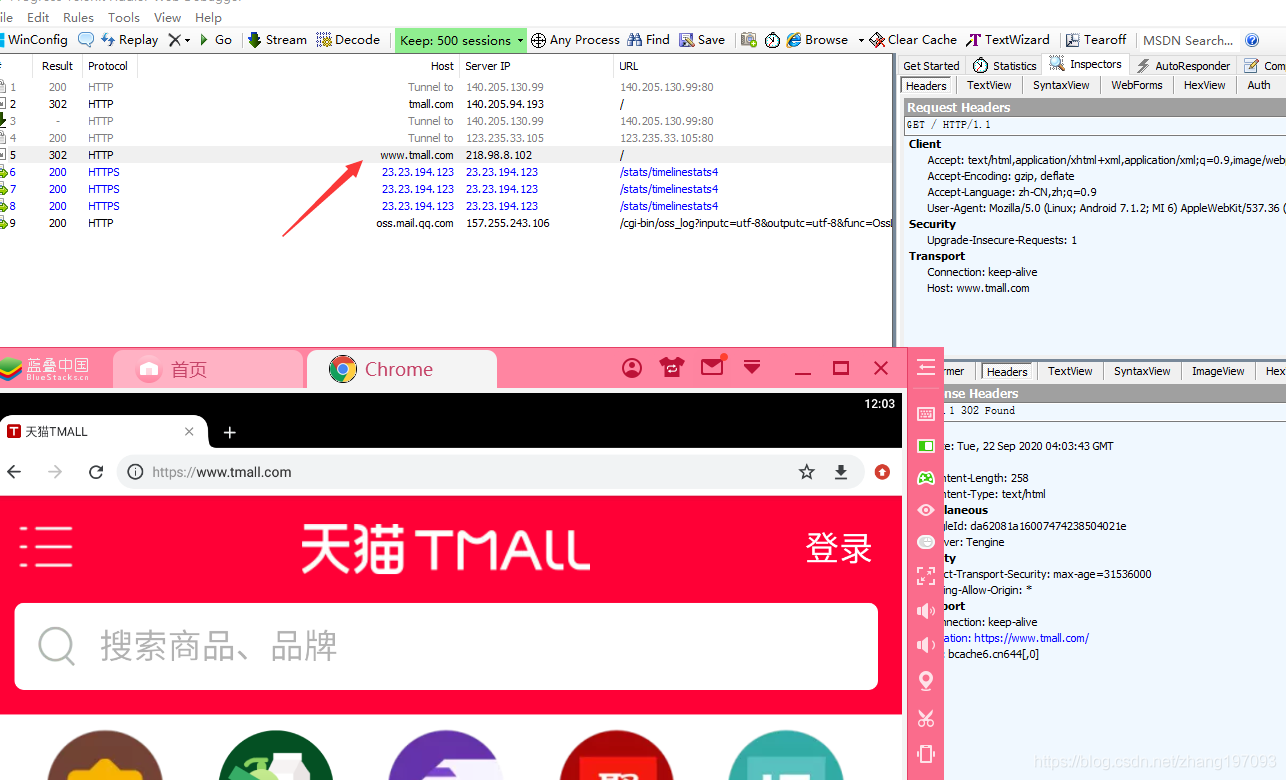Viewport: 1286px width, 780px height.
Task: Open Fiddler help question-mark icon
Action: 1252,41
